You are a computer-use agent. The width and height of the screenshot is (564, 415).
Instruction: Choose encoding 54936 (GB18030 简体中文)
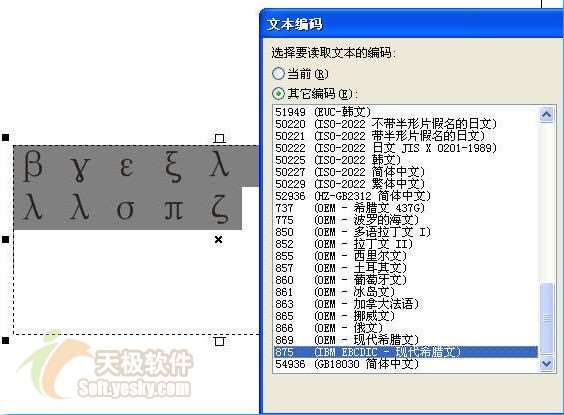[405, 364]
